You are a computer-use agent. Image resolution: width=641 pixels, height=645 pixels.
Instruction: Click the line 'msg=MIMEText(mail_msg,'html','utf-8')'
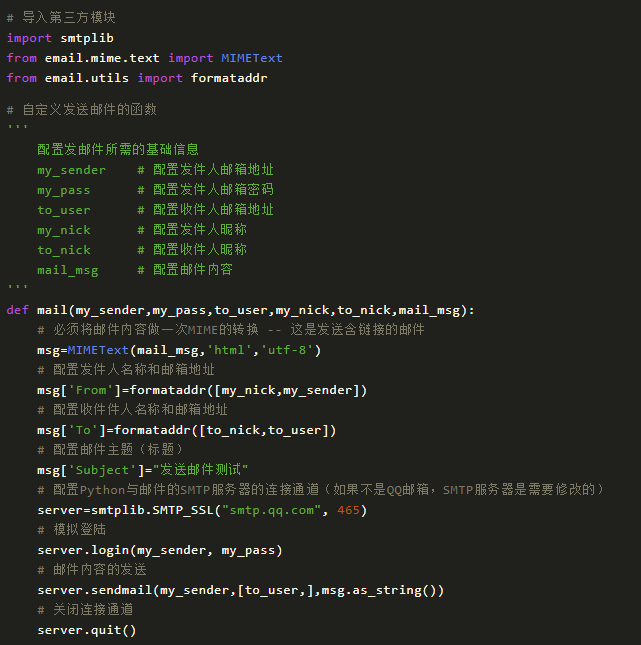(179, 350)
